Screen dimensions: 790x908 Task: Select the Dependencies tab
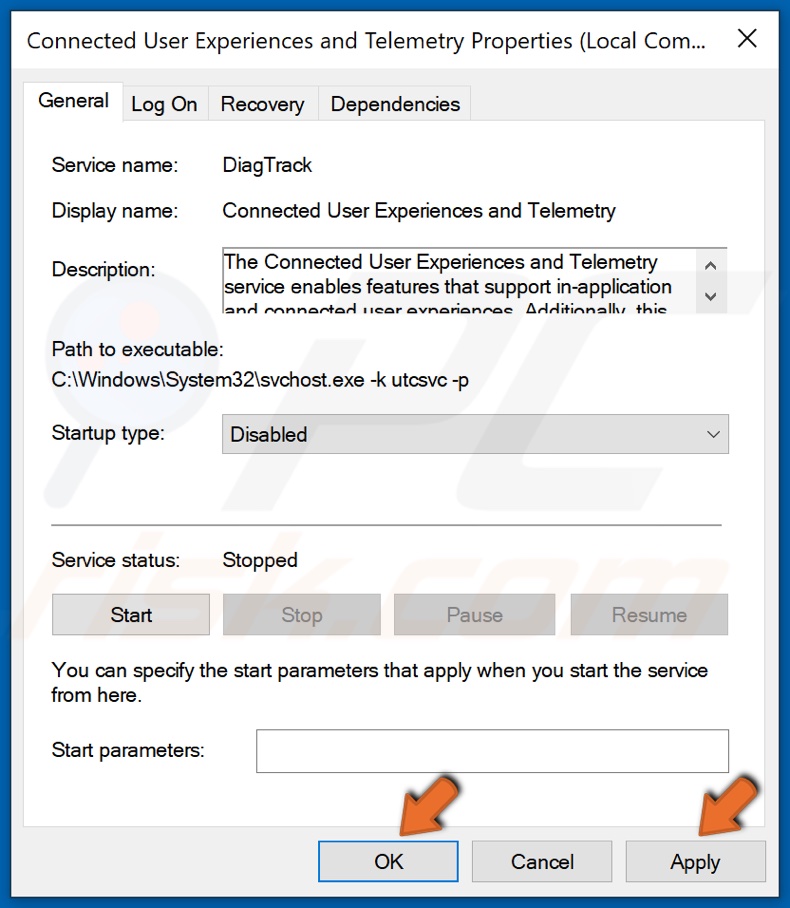point(393,103)
